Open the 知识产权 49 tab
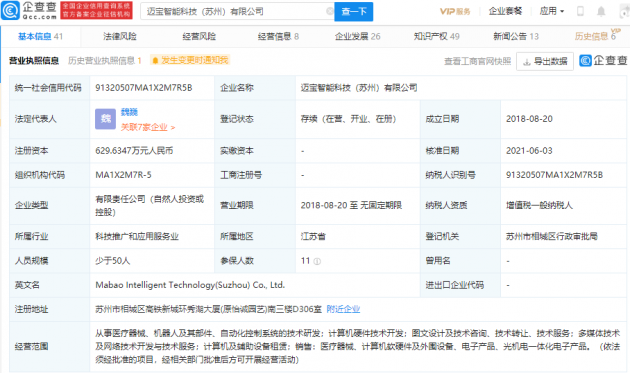The image size is (630, 373). point(436,37)
